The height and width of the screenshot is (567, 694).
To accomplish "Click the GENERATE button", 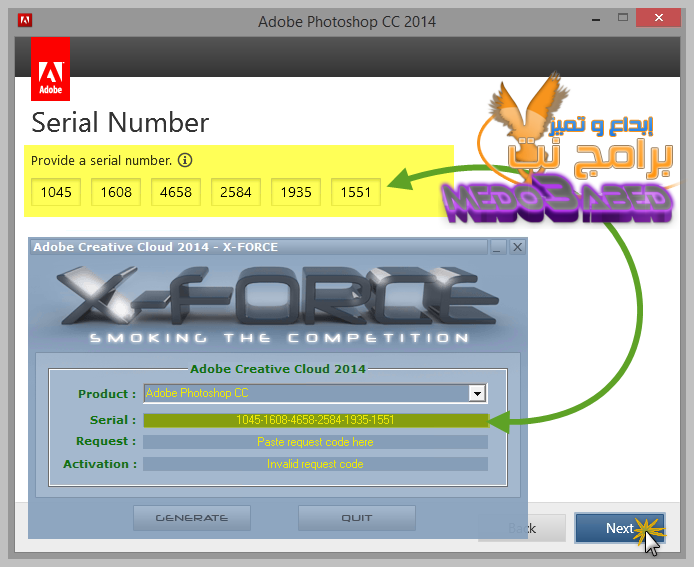I will (x=192, y=518).
